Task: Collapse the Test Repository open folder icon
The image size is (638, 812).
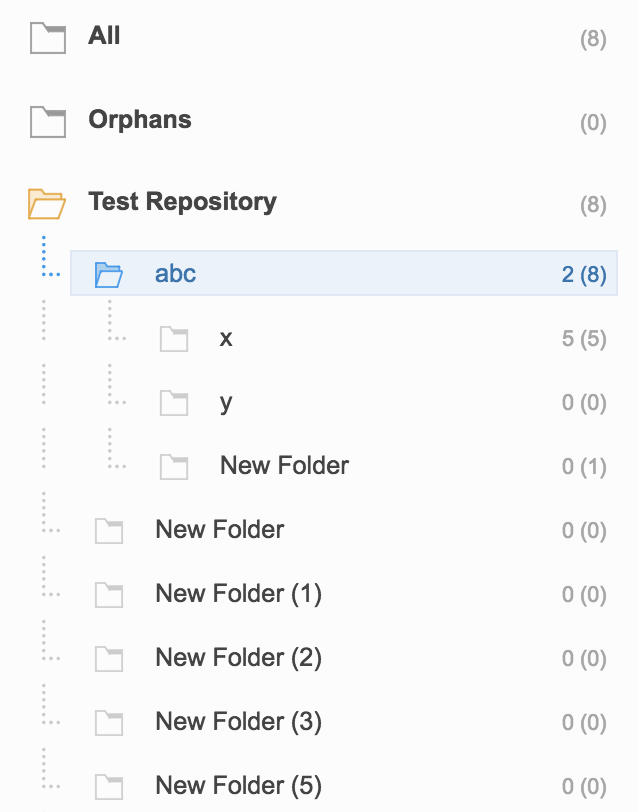Action: (47, 204)
